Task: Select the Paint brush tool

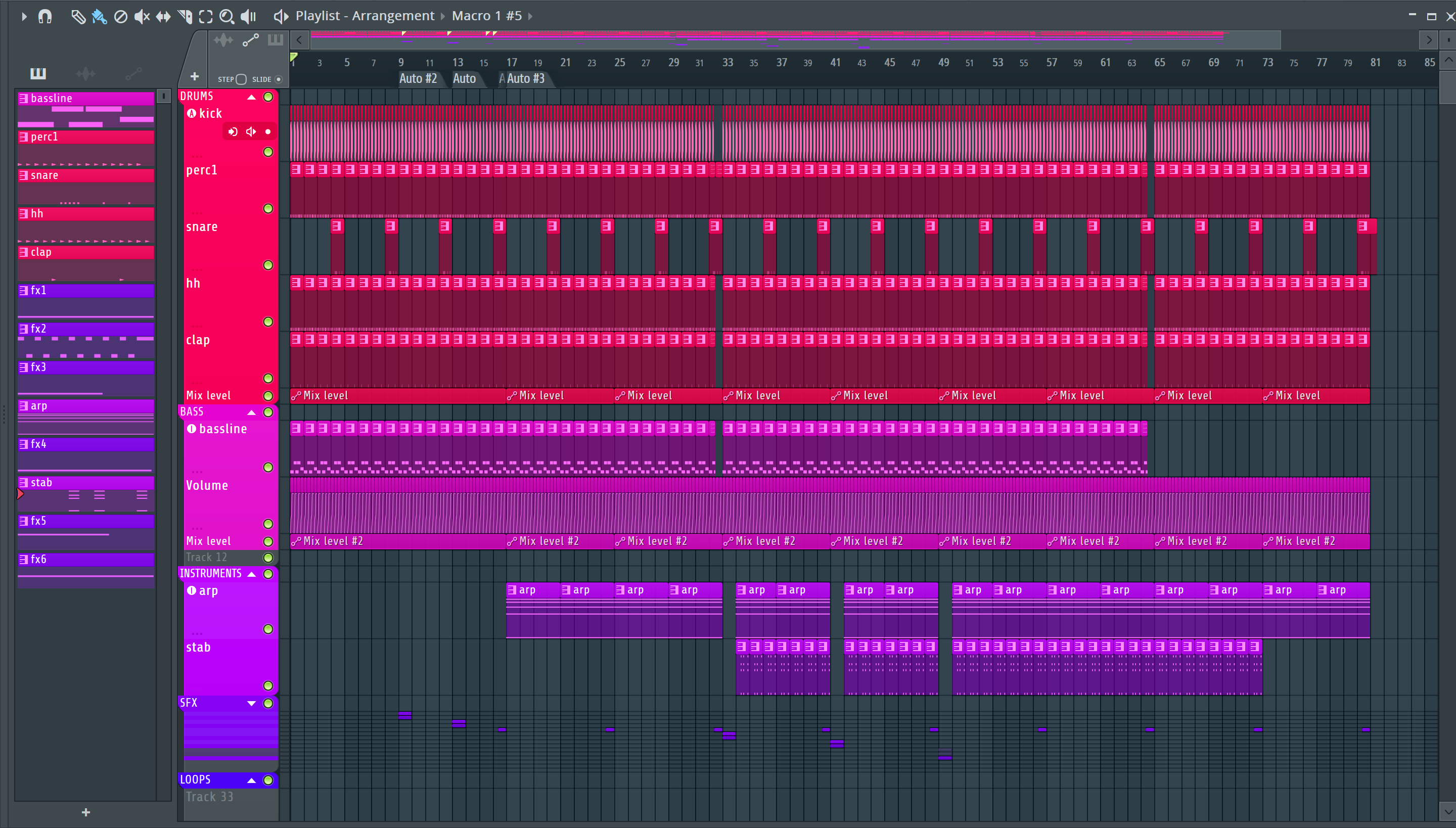Action: pos(99,17)
